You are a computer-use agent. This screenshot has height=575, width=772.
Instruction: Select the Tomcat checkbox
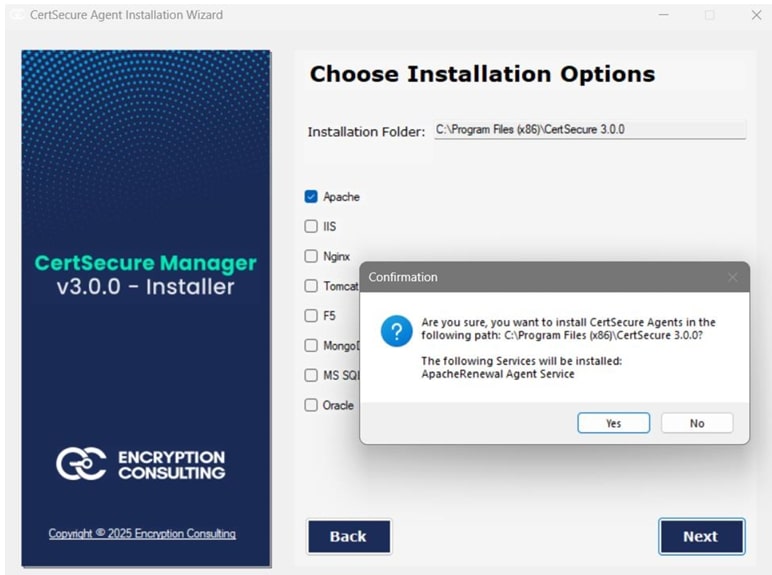point(311,286)
